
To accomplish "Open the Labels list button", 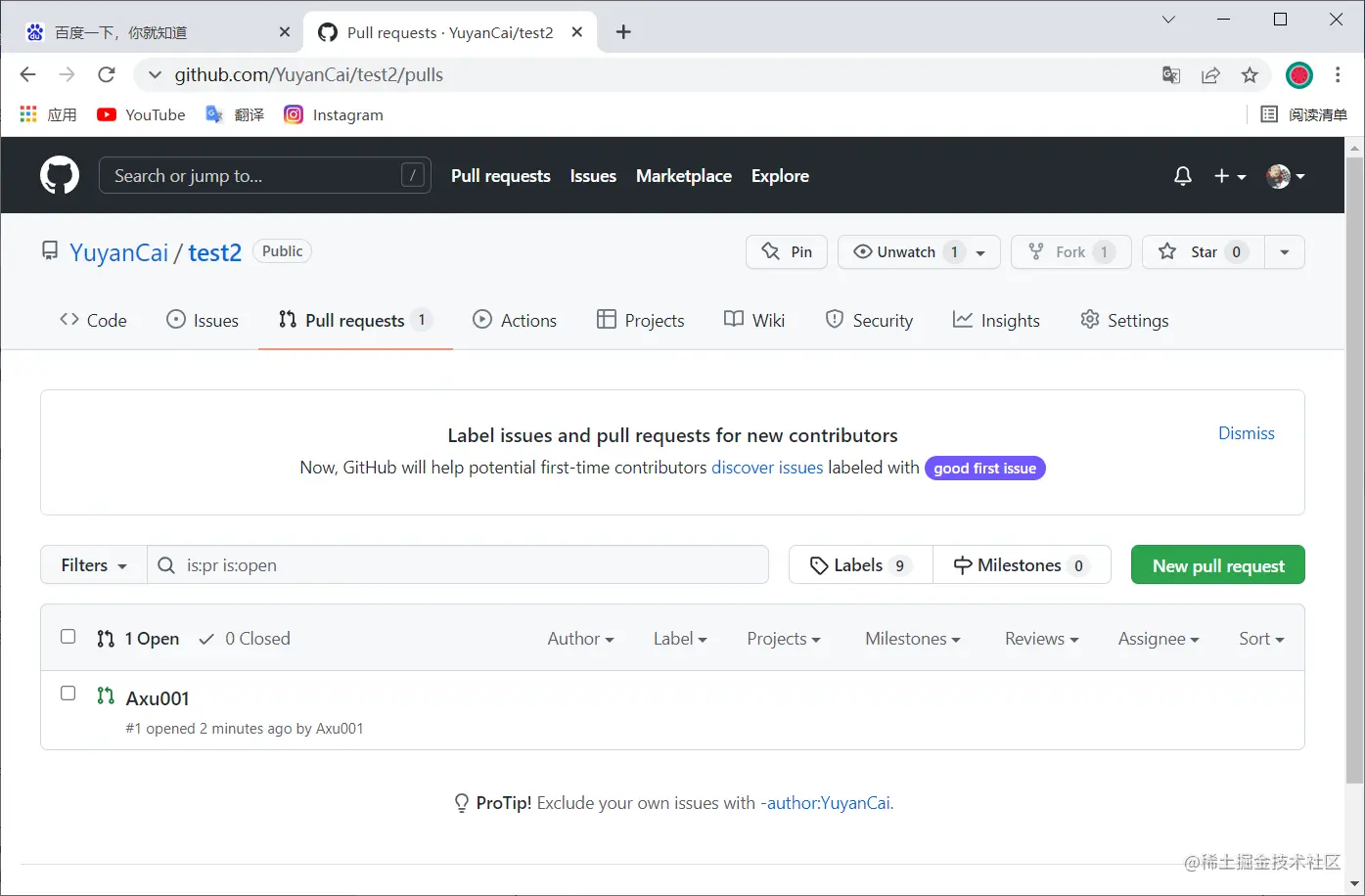I will coord(861,565).
